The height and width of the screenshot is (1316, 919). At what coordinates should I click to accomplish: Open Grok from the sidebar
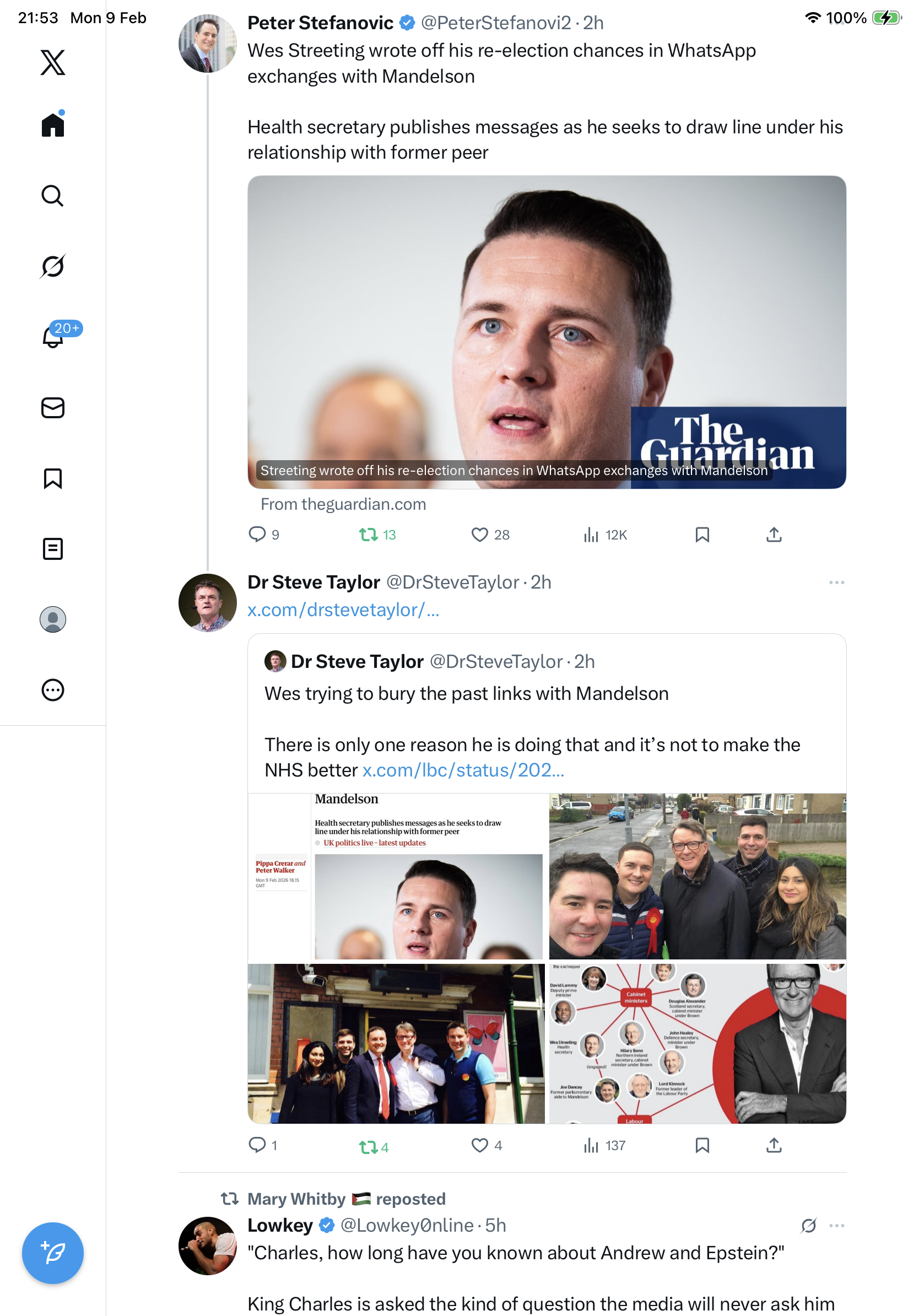[53, 267]
